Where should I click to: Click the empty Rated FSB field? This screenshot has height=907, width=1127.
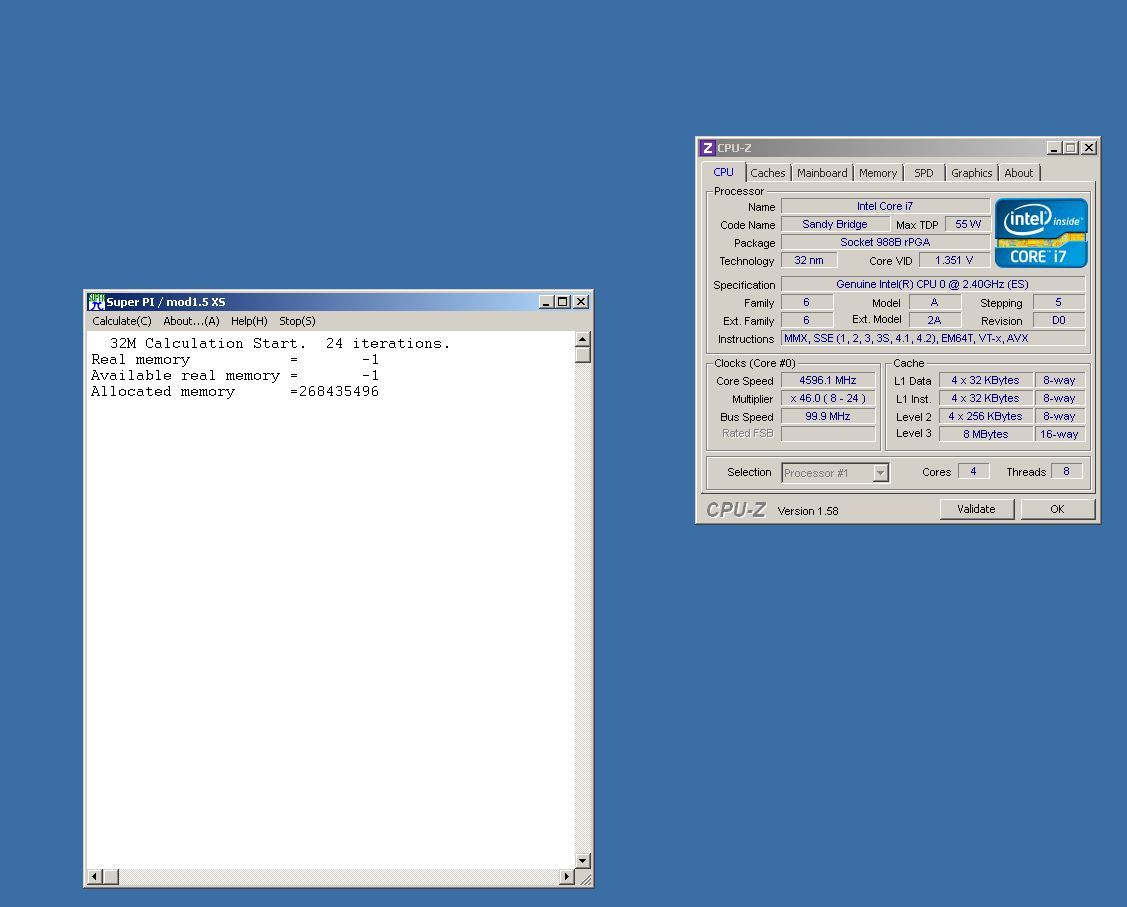point(828,434)
